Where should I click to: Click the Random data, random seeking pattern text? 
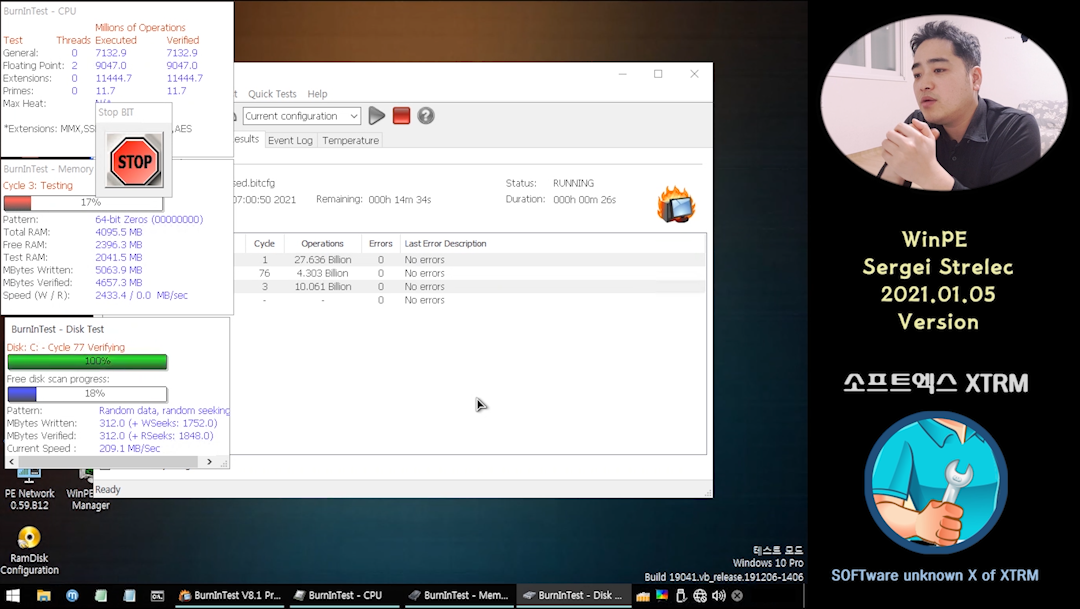coord(164,411)
